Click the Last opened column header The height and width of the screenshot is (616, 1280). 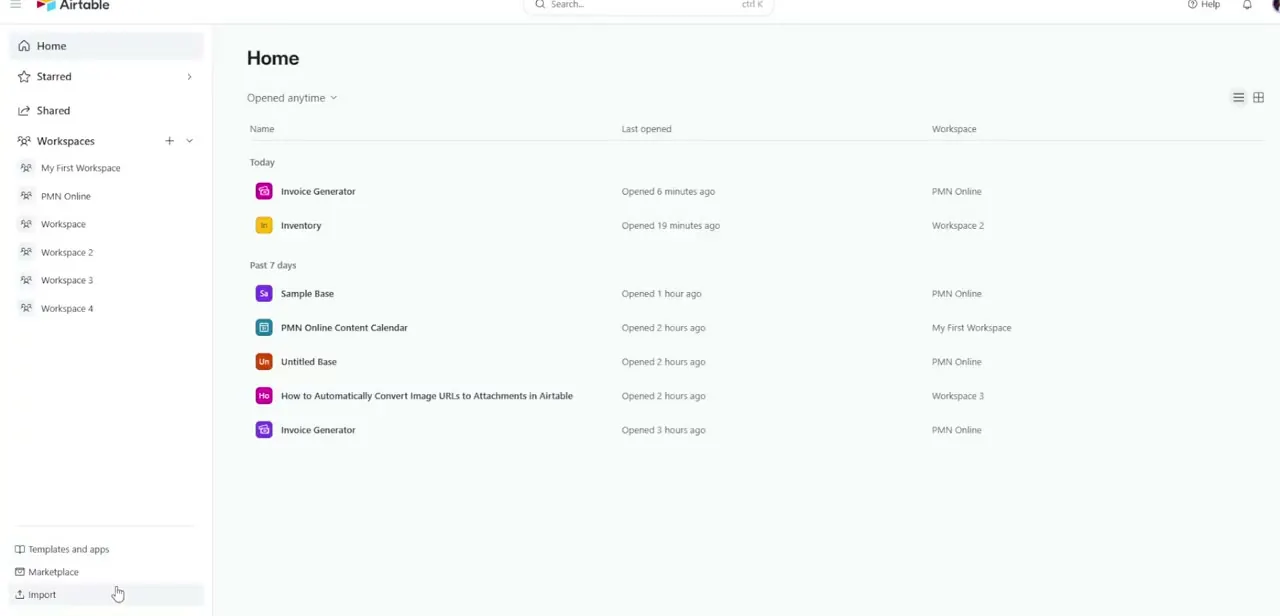point(646,129)
